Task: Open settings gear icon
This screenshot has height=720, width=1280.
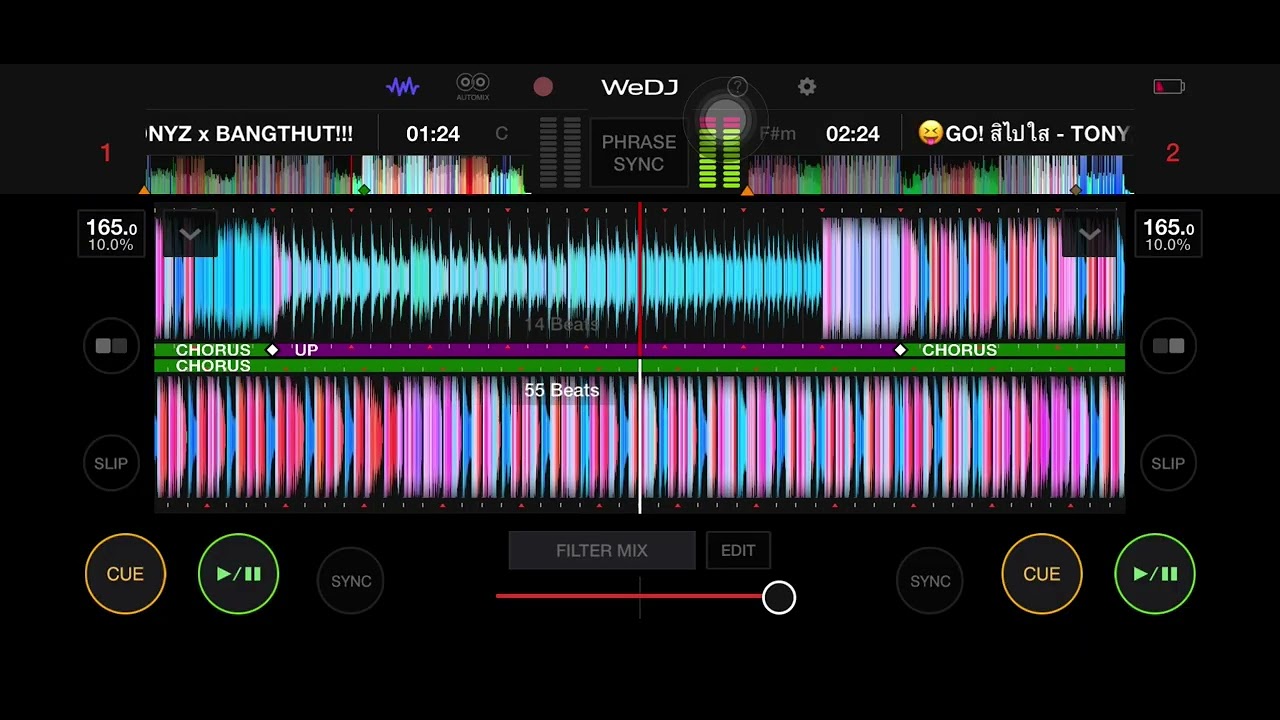Action: coord(807,87)
